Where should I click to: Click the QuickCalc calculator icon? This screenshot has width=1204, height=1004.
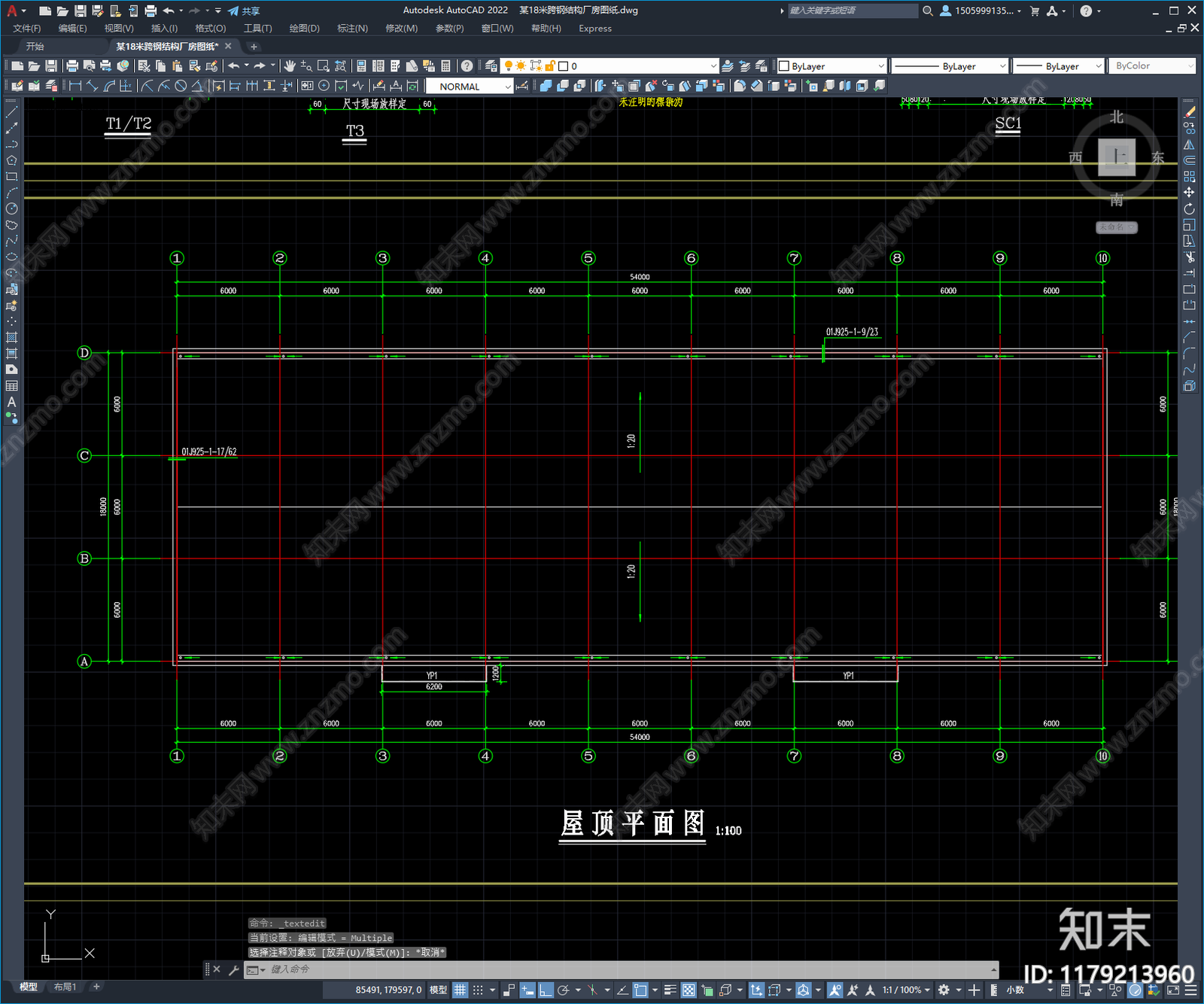coord(445,66)
